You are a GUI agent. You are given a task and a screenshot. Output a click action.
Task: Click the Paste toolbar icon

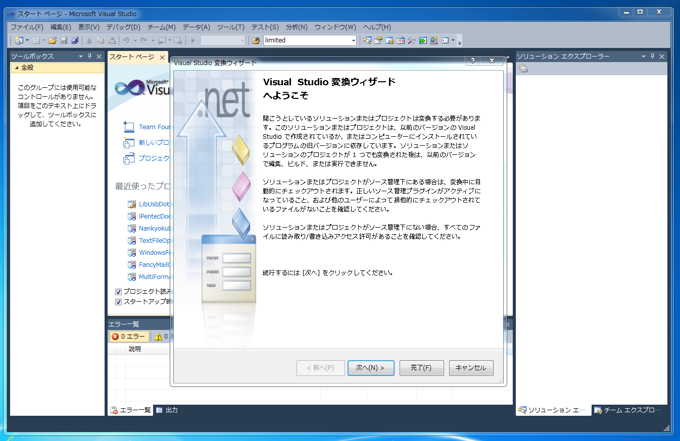[x=111, y=40]
